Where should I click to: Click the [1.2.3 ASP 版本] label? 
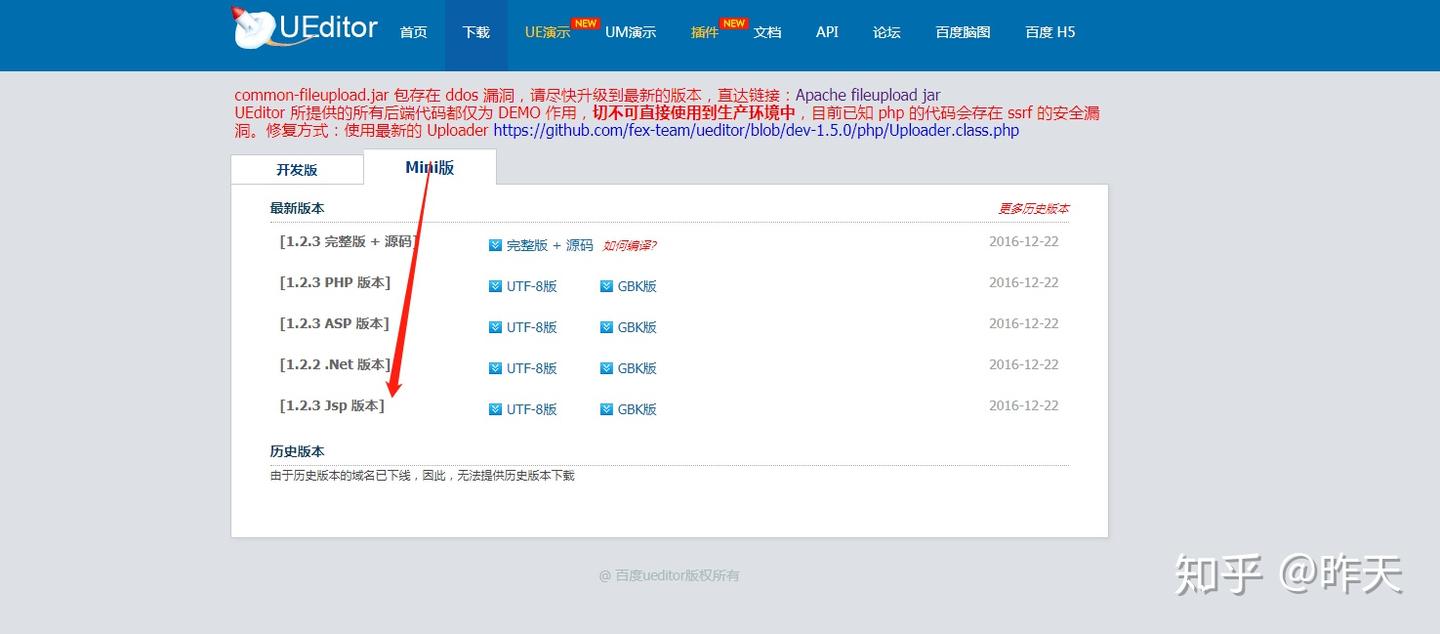(334, 323)
